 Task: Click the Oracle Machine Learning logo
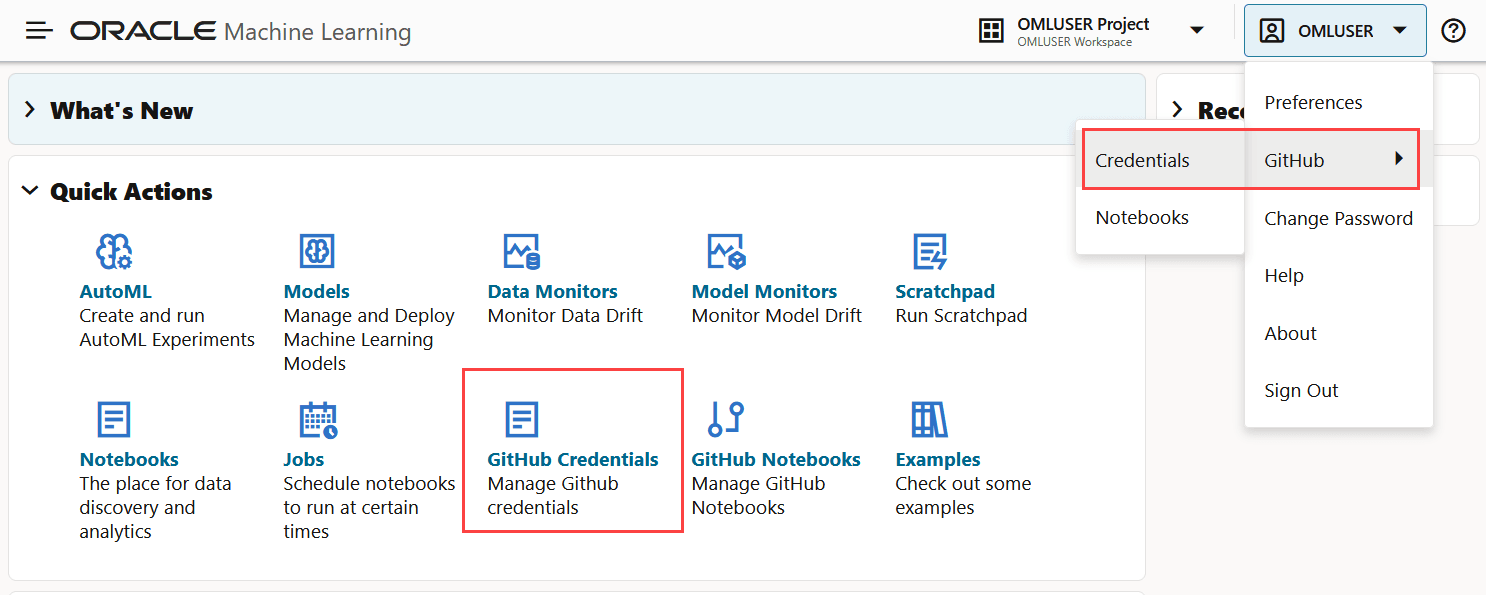(x=240, y=31)
